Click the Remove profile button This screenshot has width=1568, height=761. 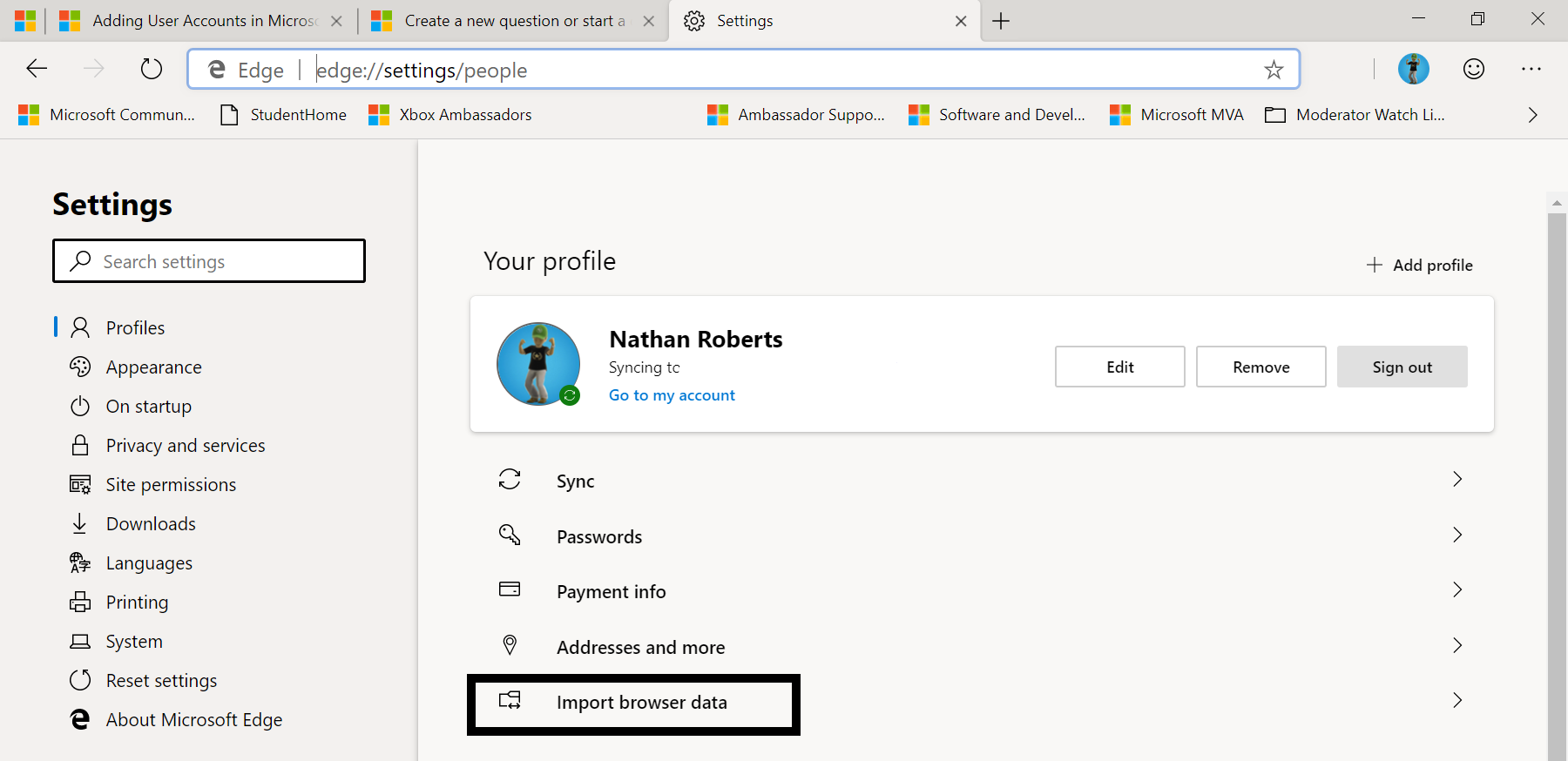point(1261,367)
